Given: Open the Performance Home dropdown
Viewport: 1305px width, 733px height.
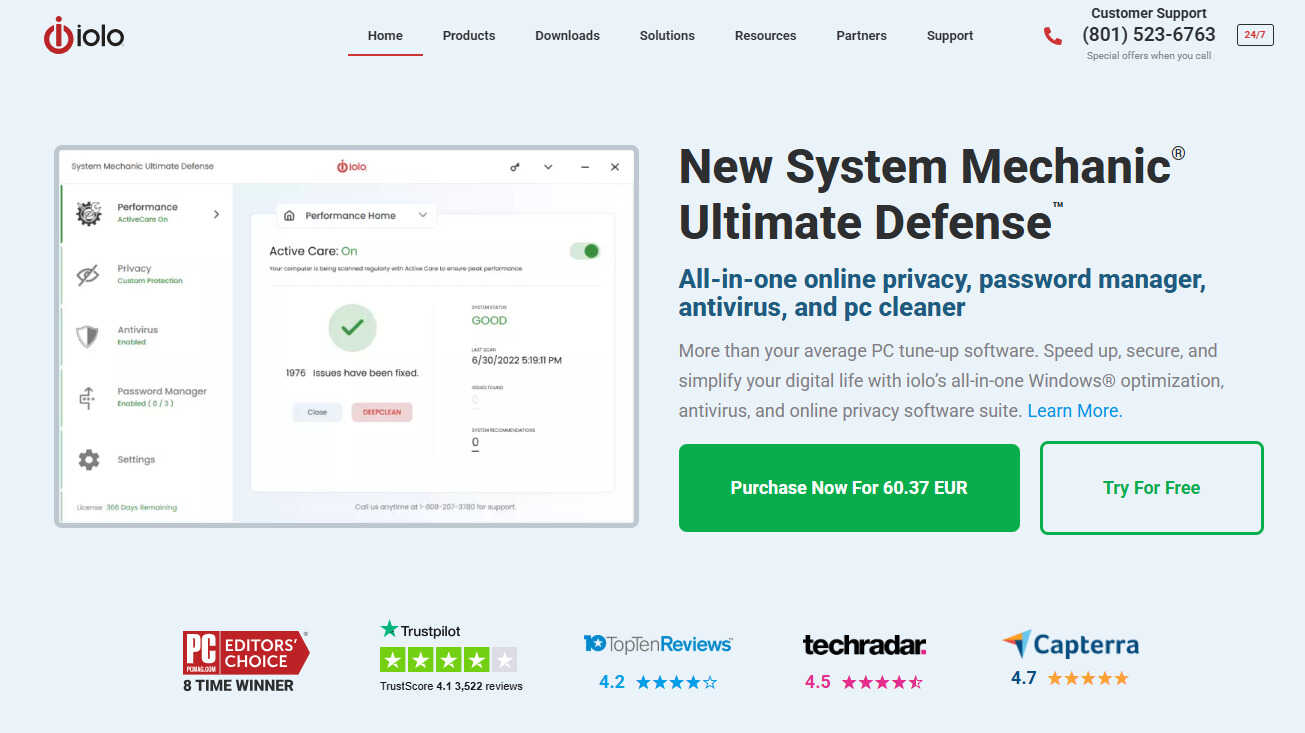Looking at the screenshot, I should click(356, 215).
